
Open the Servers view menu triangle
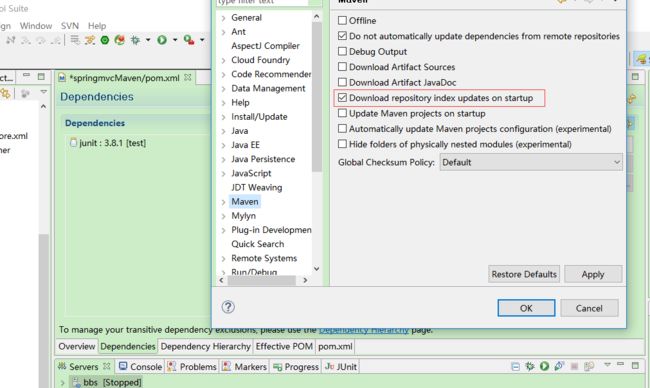pyautogui.click(x=607, y=365)
